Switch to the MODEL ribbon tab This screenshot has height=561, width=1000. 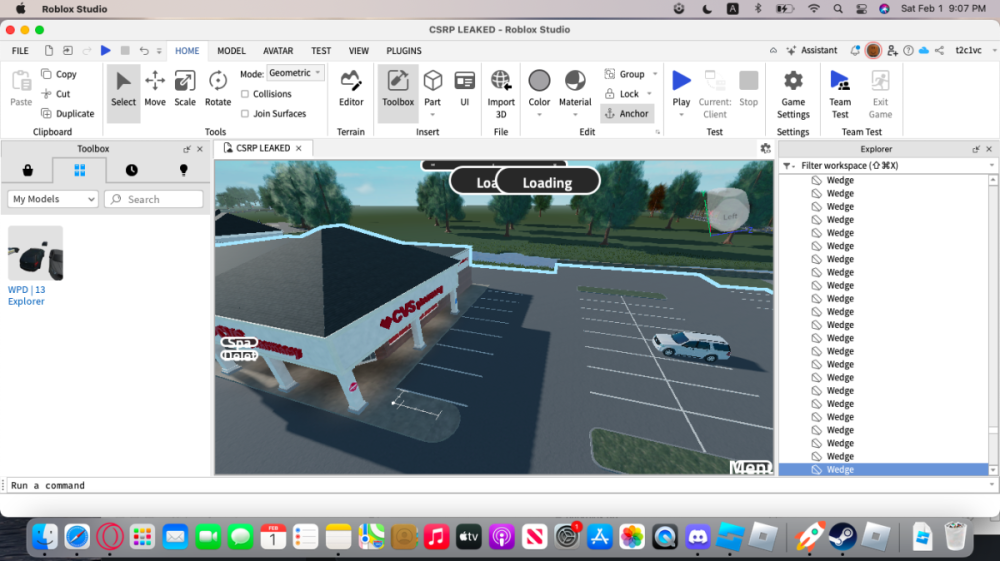pos(231,50)
